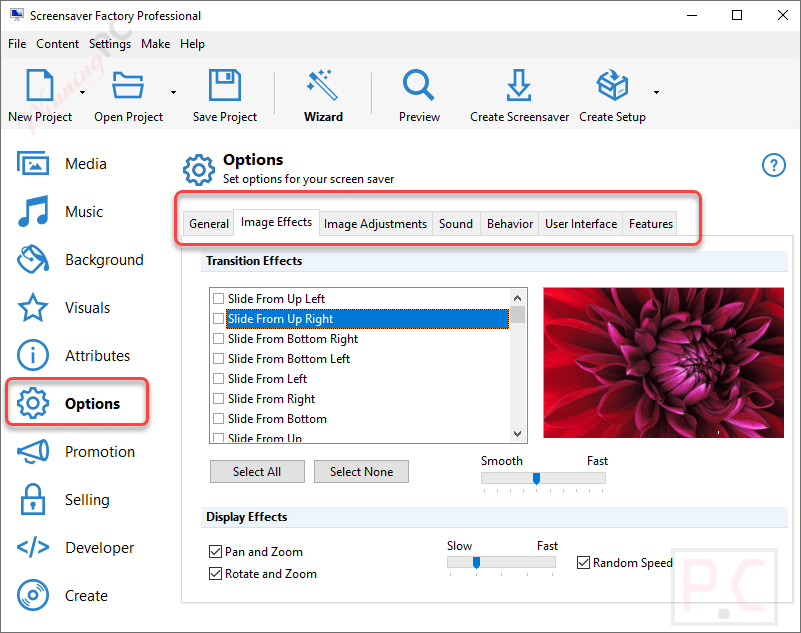Open the Attributes section in sidebar
Screen dimensions: 801x633
pos(73,356)
